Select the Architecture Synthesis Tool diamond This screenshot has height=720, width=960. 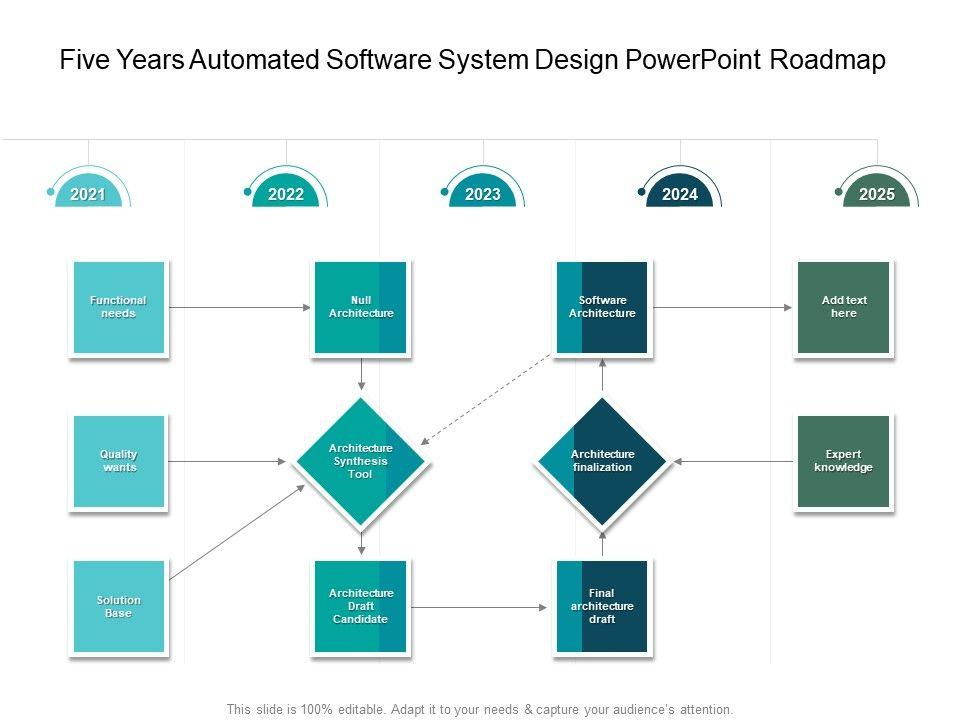tap(360, 461)
